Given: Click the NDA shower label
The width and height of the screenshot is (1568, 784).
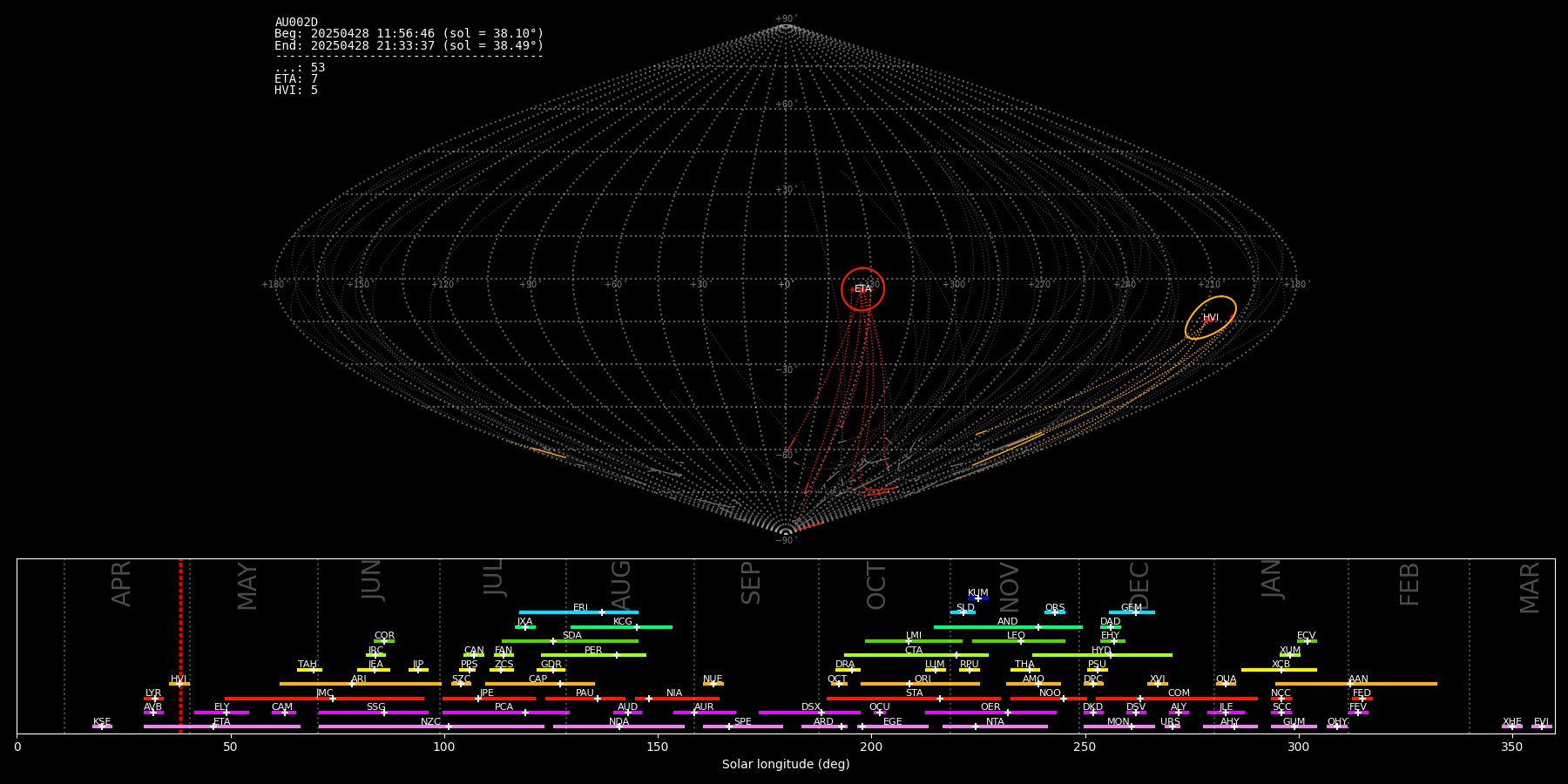Looking at the screenshot, I should (x=619, y=722).
